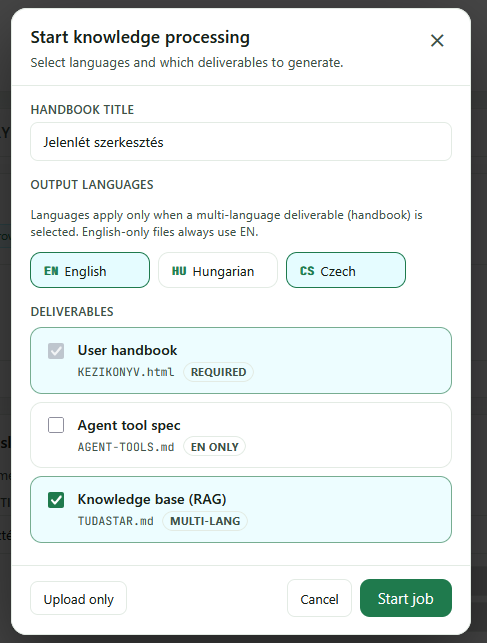The image size is (487, 643).
Task: Click the MULTI-LANG badge
Action: click(205, 521)
